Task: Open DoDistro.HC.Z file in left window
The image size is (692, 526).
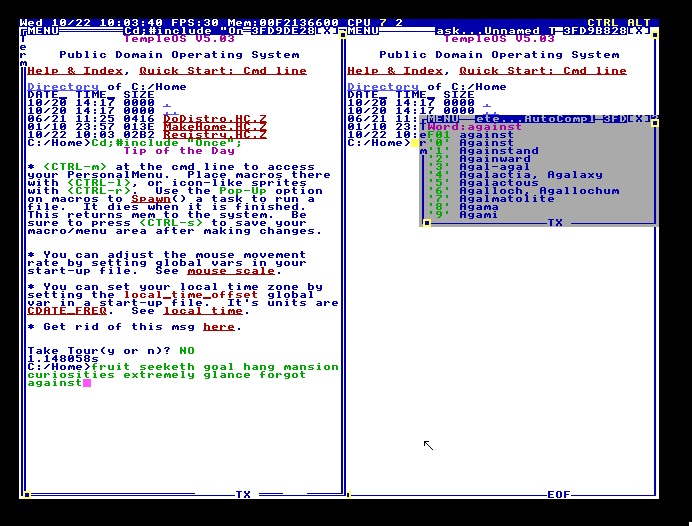Action: point(215,119)
